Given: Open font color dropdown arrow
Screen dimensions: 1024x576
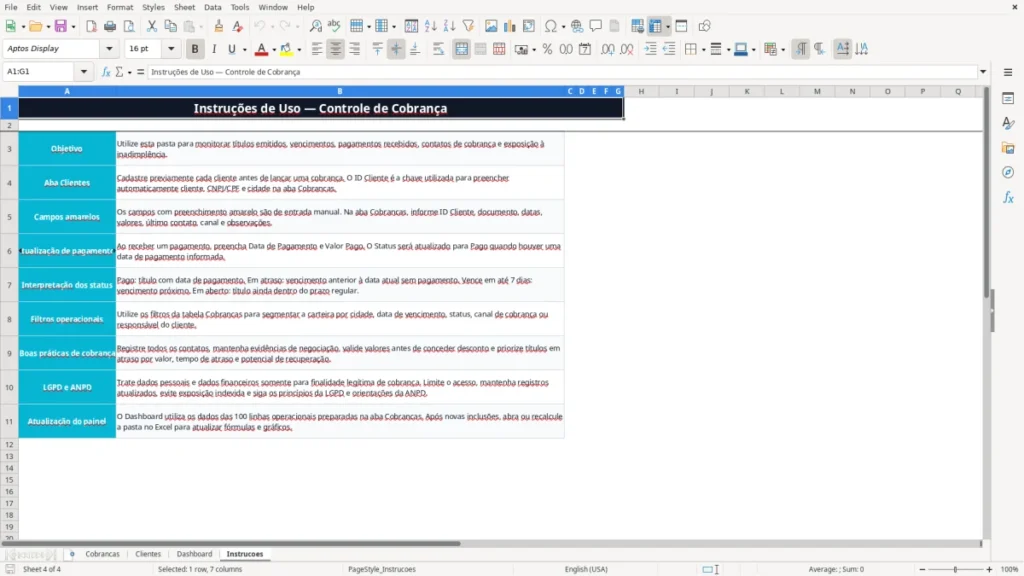Looking at the screenshot, I should pos(274,50).
